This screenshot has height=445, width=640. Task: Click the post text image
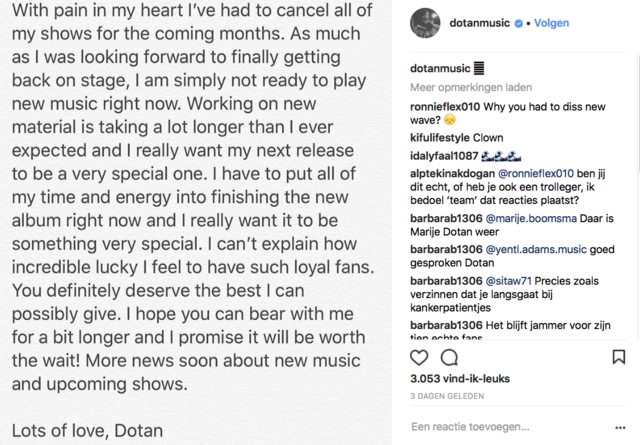pyautogui.click(x=200, y=222)
